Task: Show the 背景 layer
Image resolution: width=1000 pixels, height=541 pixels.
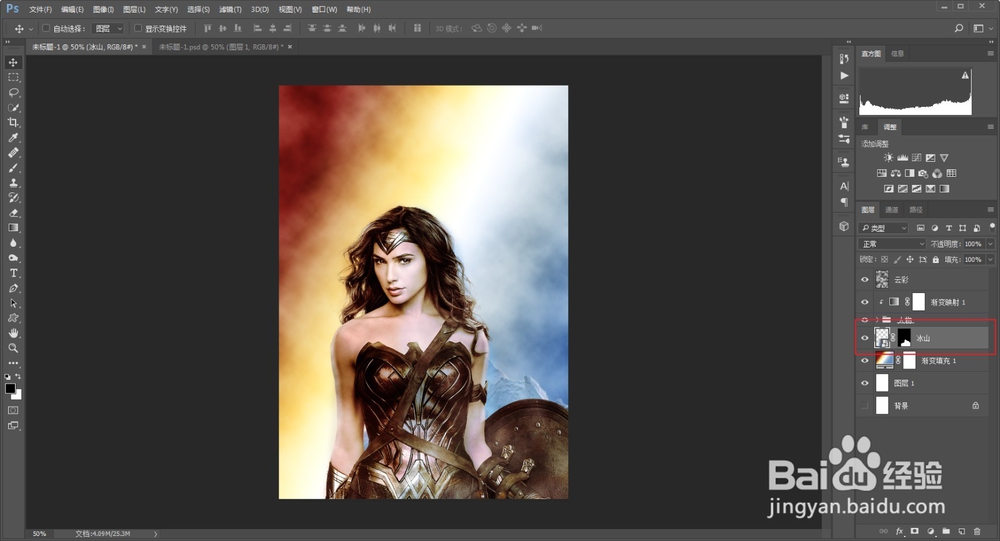Action: coord(865,405)
